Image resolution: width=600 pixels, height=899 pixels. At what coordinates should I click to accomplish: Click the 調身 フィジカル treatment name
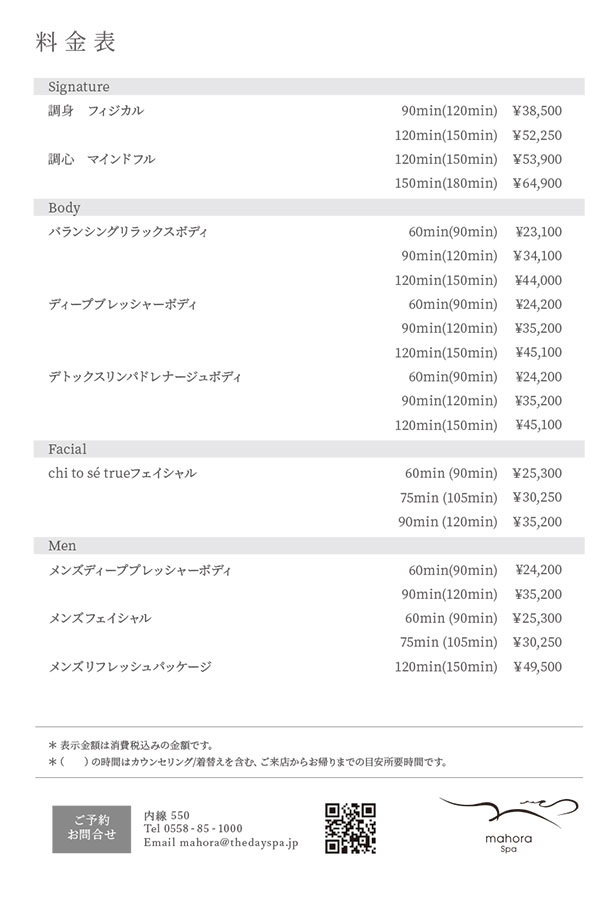pyautogui.click(x=96, y=111)
